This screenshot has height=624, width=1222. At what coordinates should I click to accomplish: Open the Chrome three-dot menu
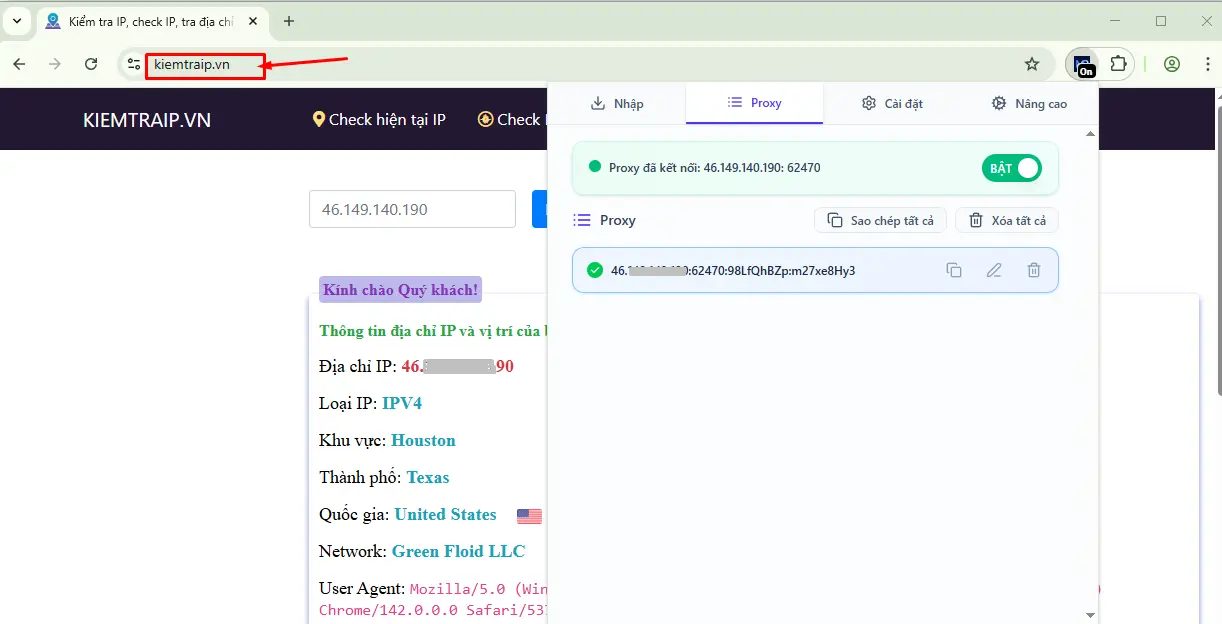coord(1207,63)
